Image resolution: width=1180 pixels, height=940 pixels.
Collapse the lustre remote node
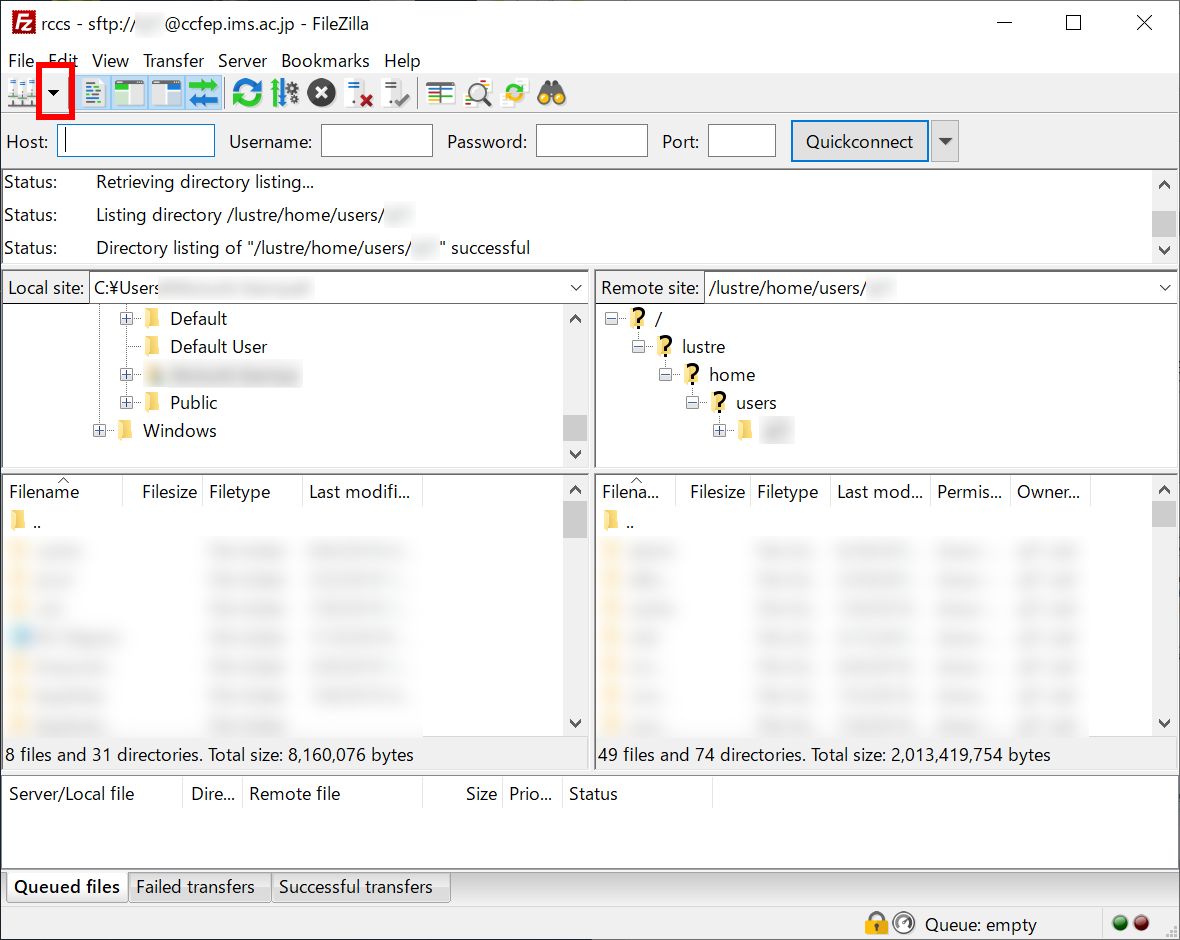[639, 347]
